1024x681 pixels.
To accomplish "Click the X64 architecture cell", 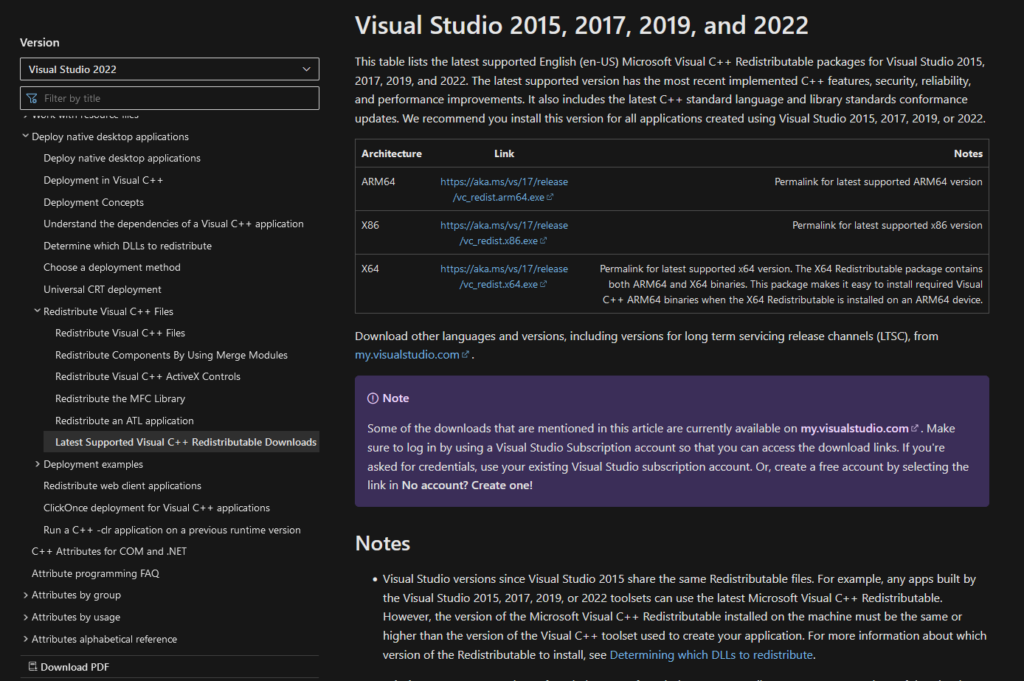I will pos(370,269).
